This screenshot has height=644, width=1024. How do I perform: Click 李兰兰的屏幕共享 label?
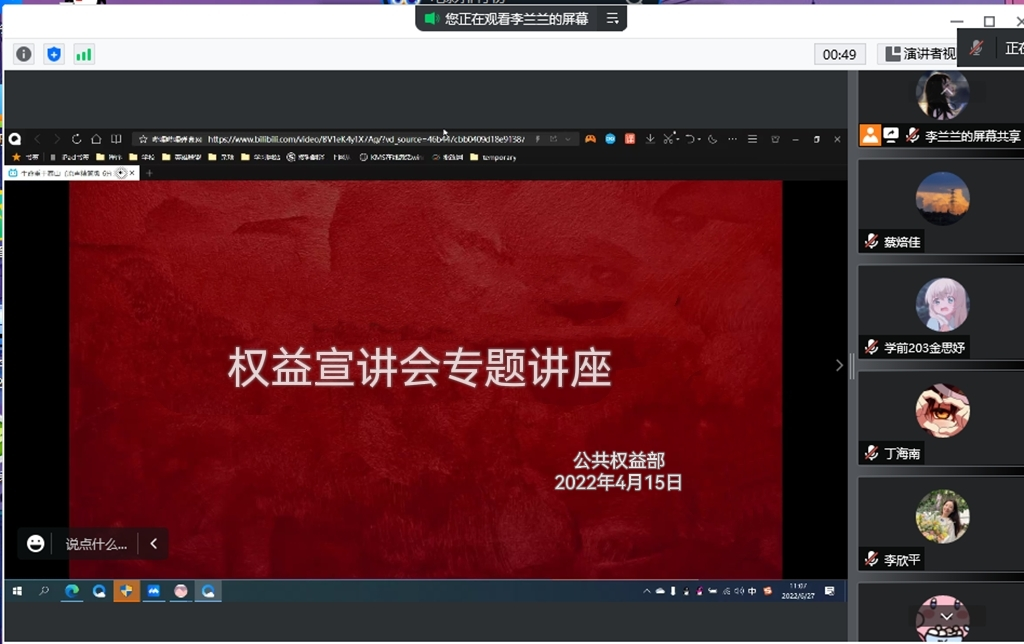coord(972,136)
